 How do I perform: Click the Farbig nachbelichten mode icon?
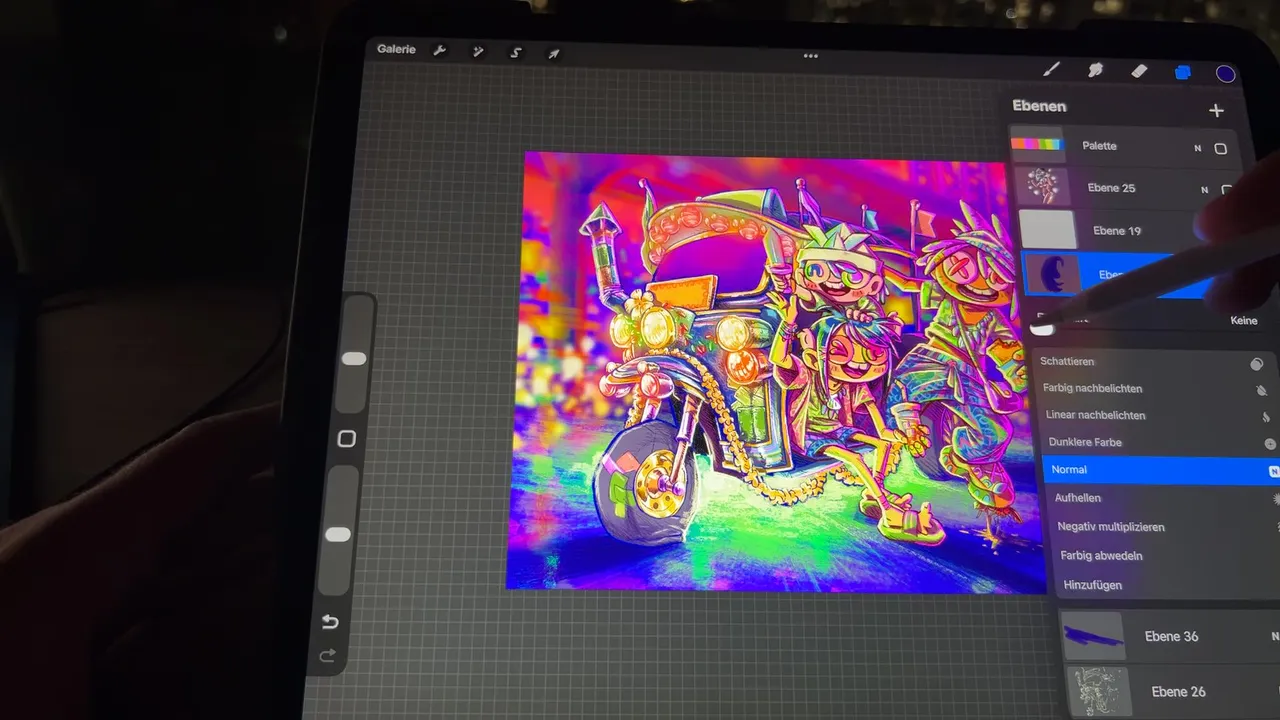1261,391
